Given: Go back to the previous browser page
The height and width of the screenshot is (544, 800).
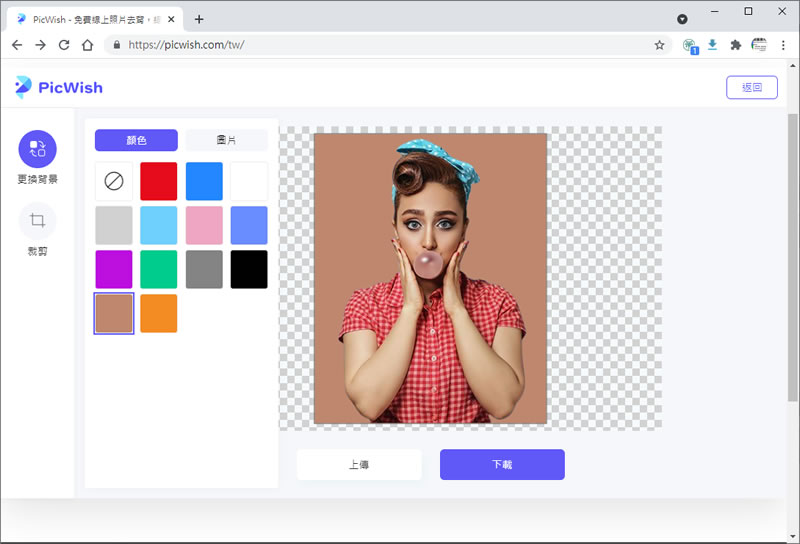Looking at the screenshot, I should pos(17,45).
